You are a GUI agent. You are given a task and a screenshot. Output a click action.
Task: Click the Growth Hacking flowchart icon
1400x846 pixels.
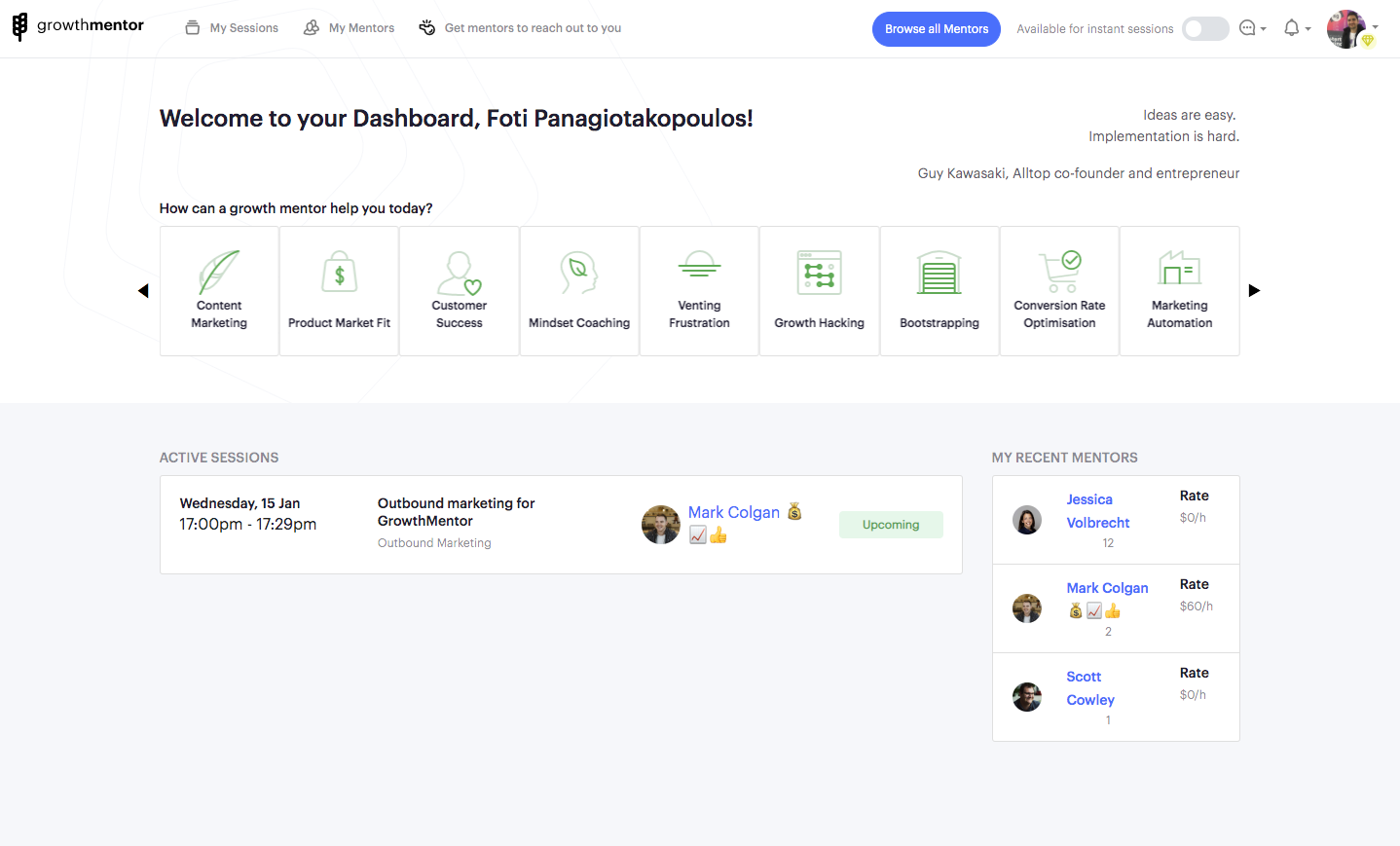click(x=820, y=273)
